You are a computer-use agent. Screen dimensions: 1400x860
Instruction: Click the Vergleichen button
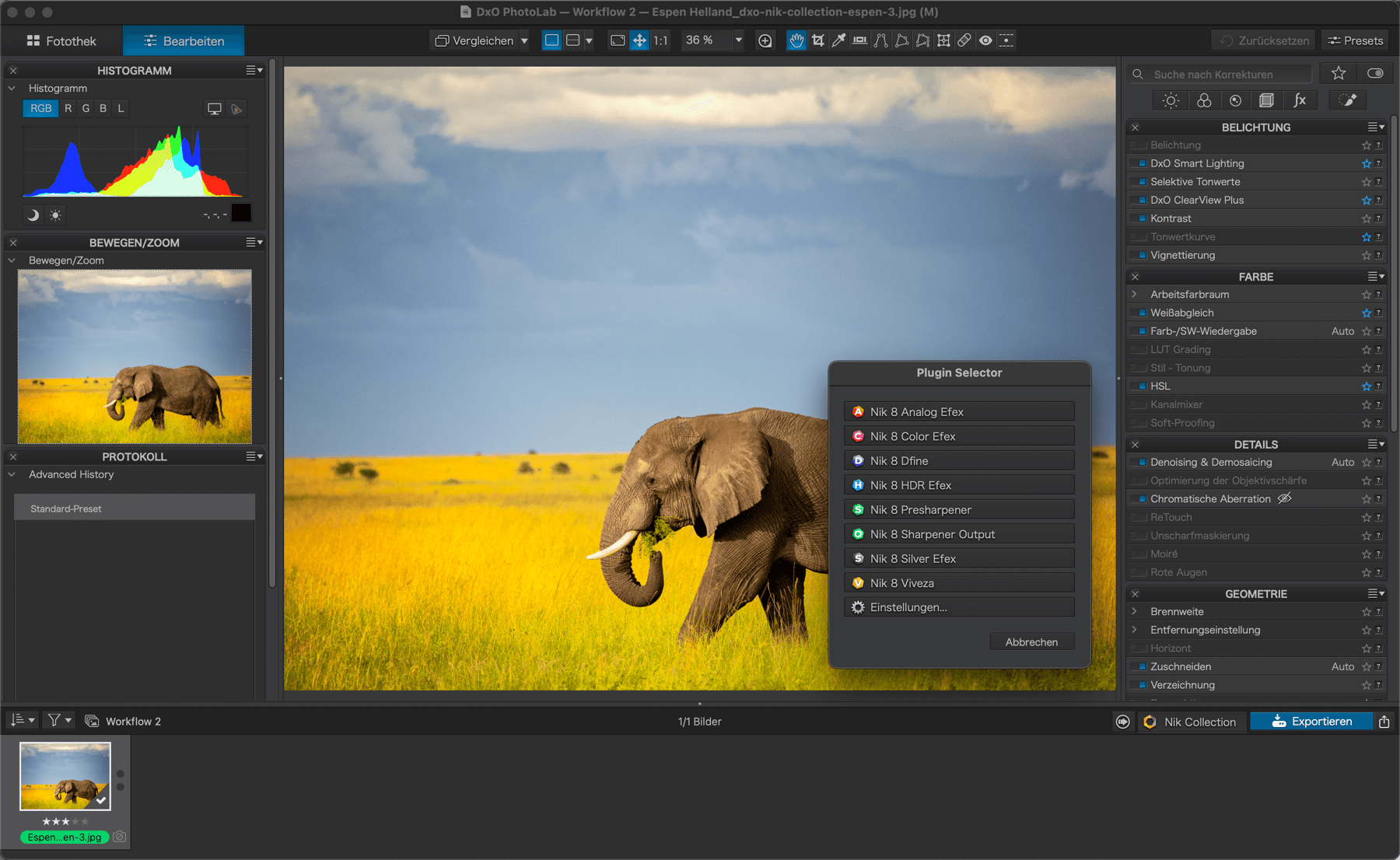click(474, 40)
